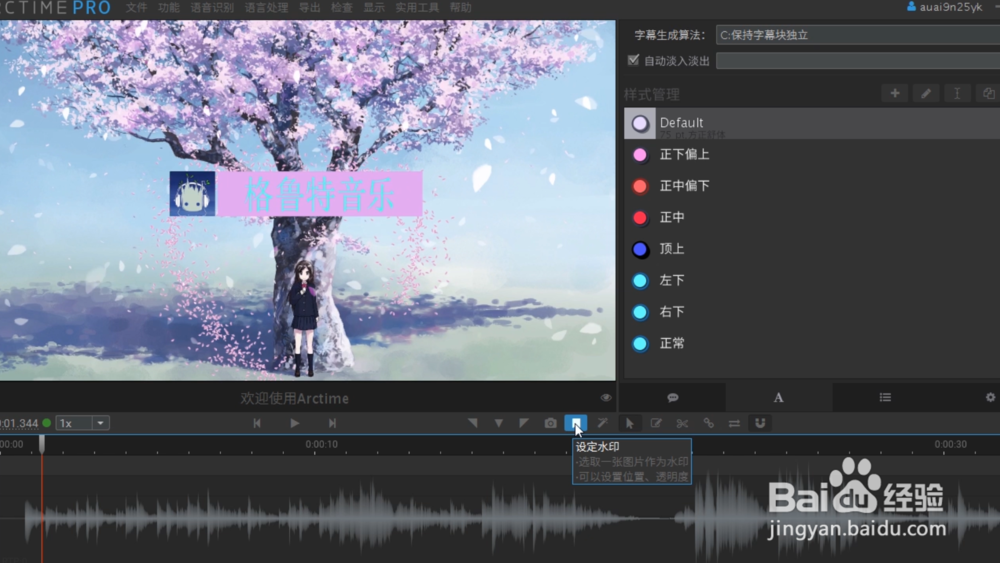Click the auai9n25yk user account
1000x563 pixels.
(945, 7)
